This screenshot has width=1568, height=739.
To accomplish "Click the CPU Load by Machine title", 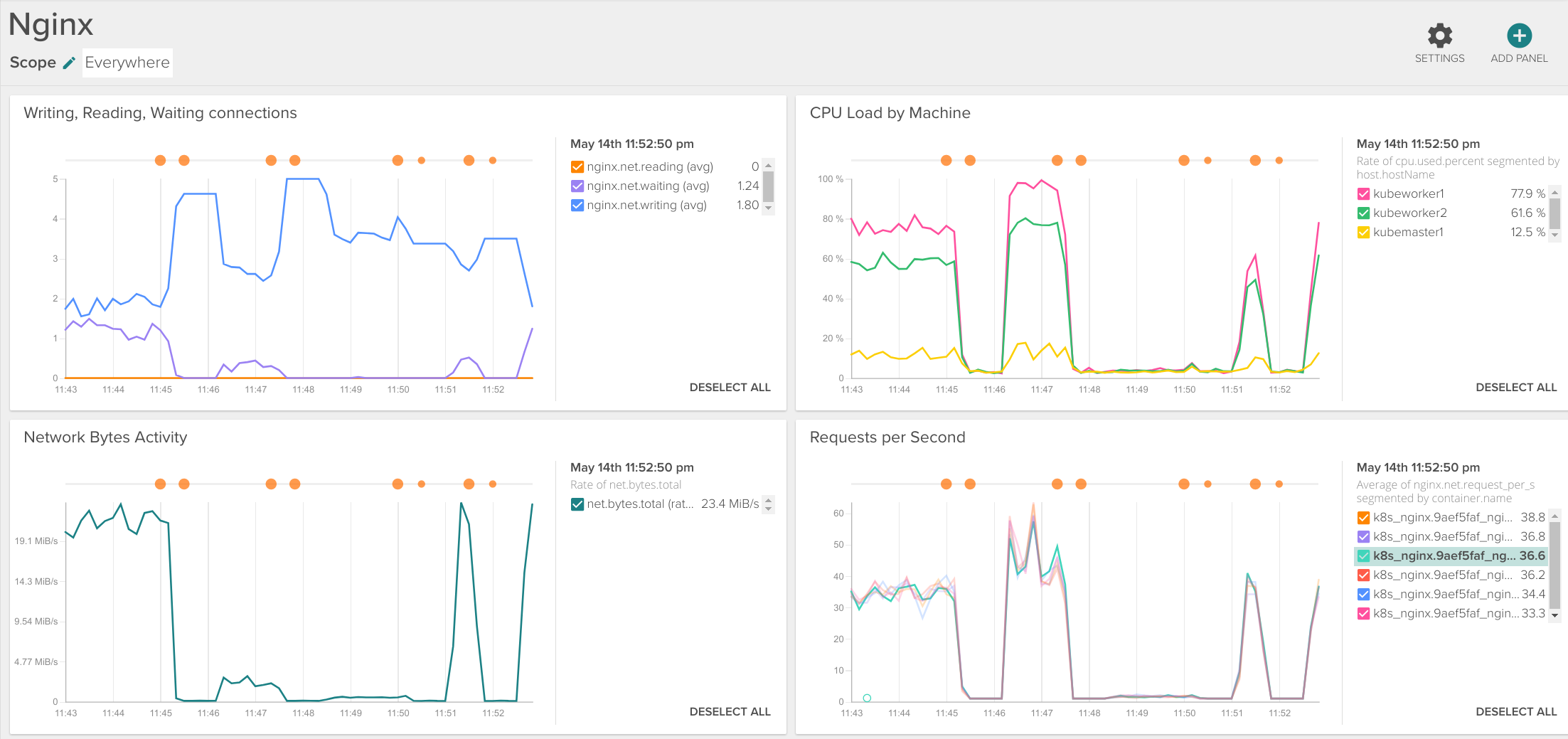I will (890, 113).
